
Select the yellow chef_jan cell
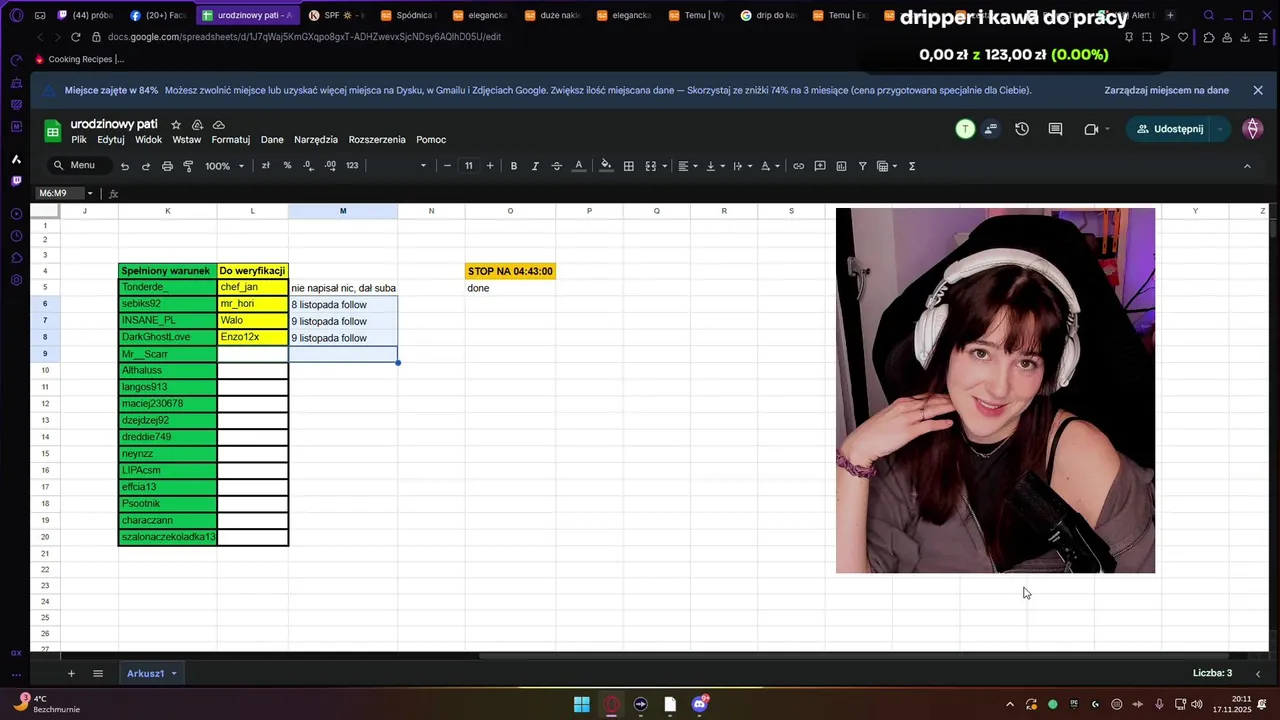[253, 288]
